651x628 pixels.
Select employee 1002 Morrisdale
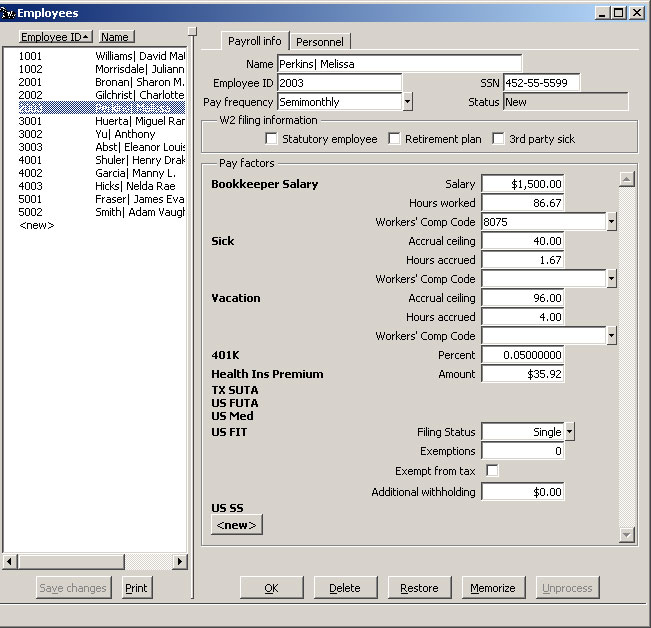click(101, 69)
